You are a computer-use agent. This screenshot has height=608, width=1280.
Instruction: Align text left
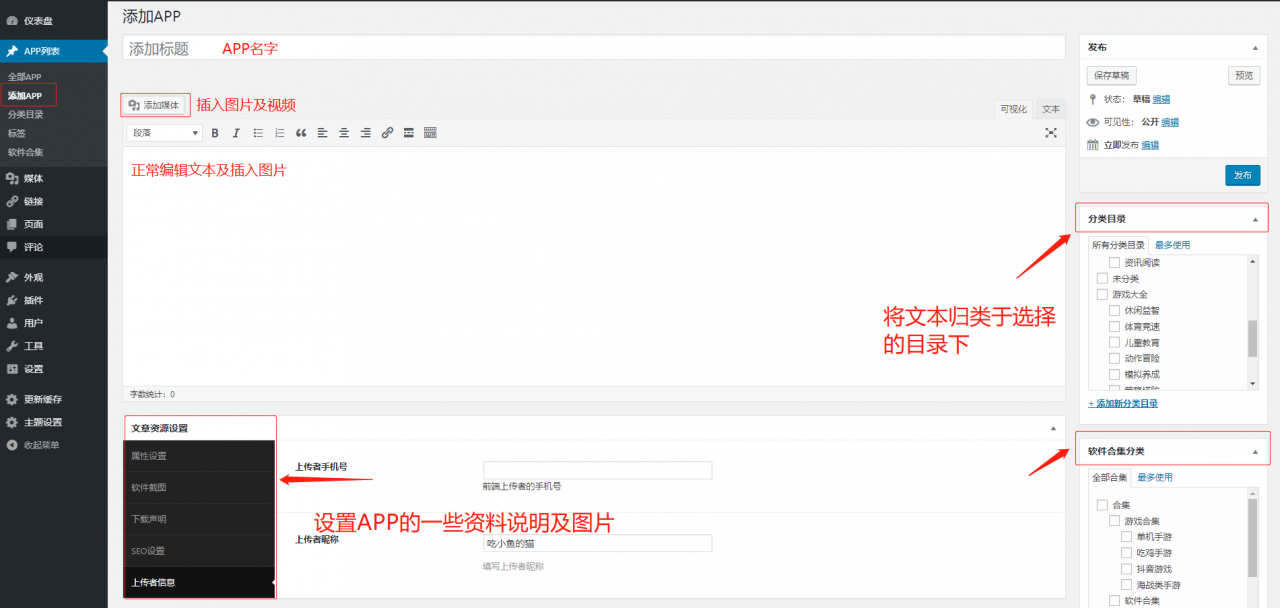(x=323, y=133)
